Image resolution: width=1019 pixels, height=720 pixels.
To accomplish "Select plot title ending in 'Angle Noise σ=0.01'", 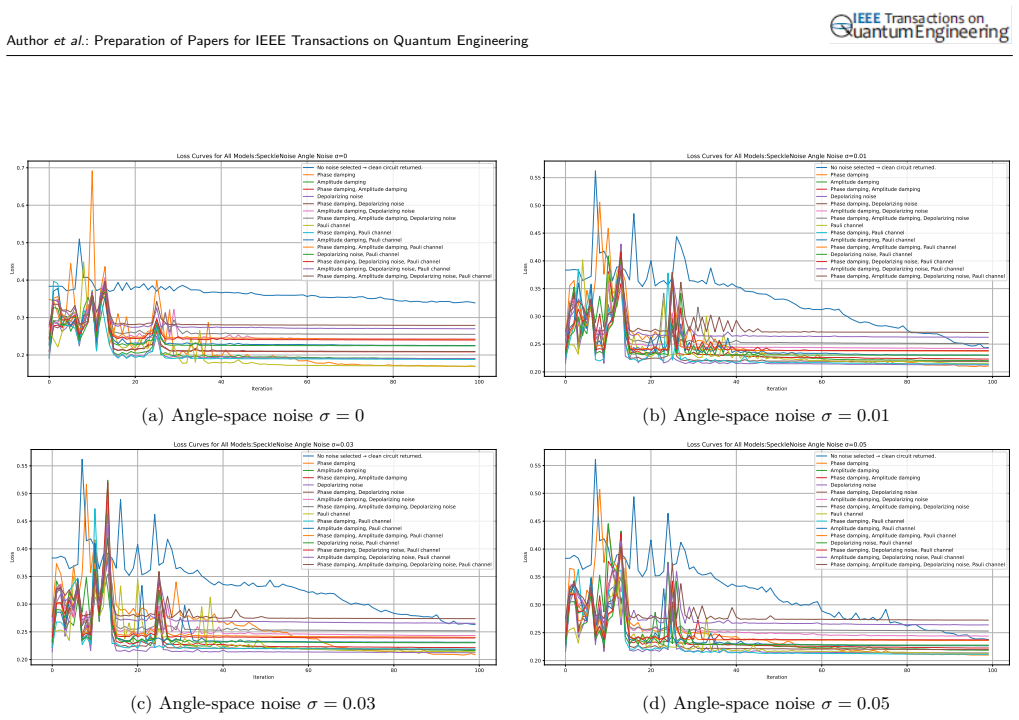I will [777, 156].
